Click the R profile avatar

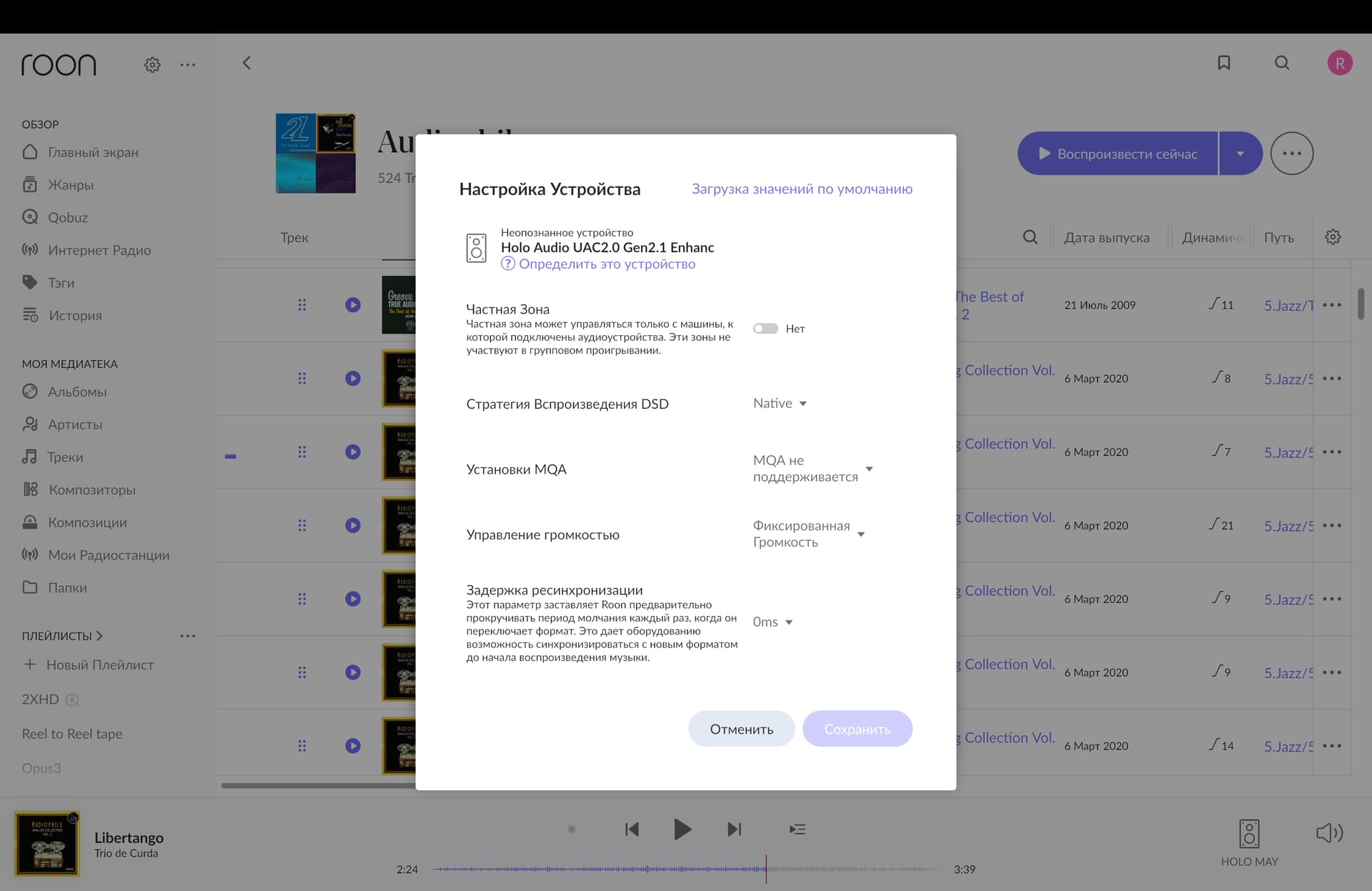pyautogui.click(x=1340, y=63)
